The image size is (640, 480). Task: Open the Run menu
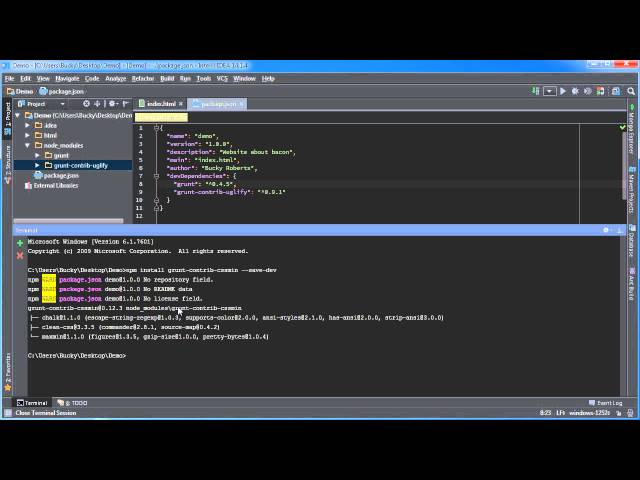185,78
